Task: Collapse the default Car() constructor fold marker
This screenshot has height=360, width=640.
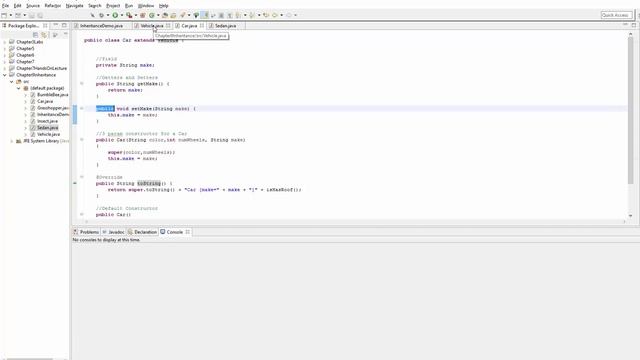Action: tap(82, 214)
